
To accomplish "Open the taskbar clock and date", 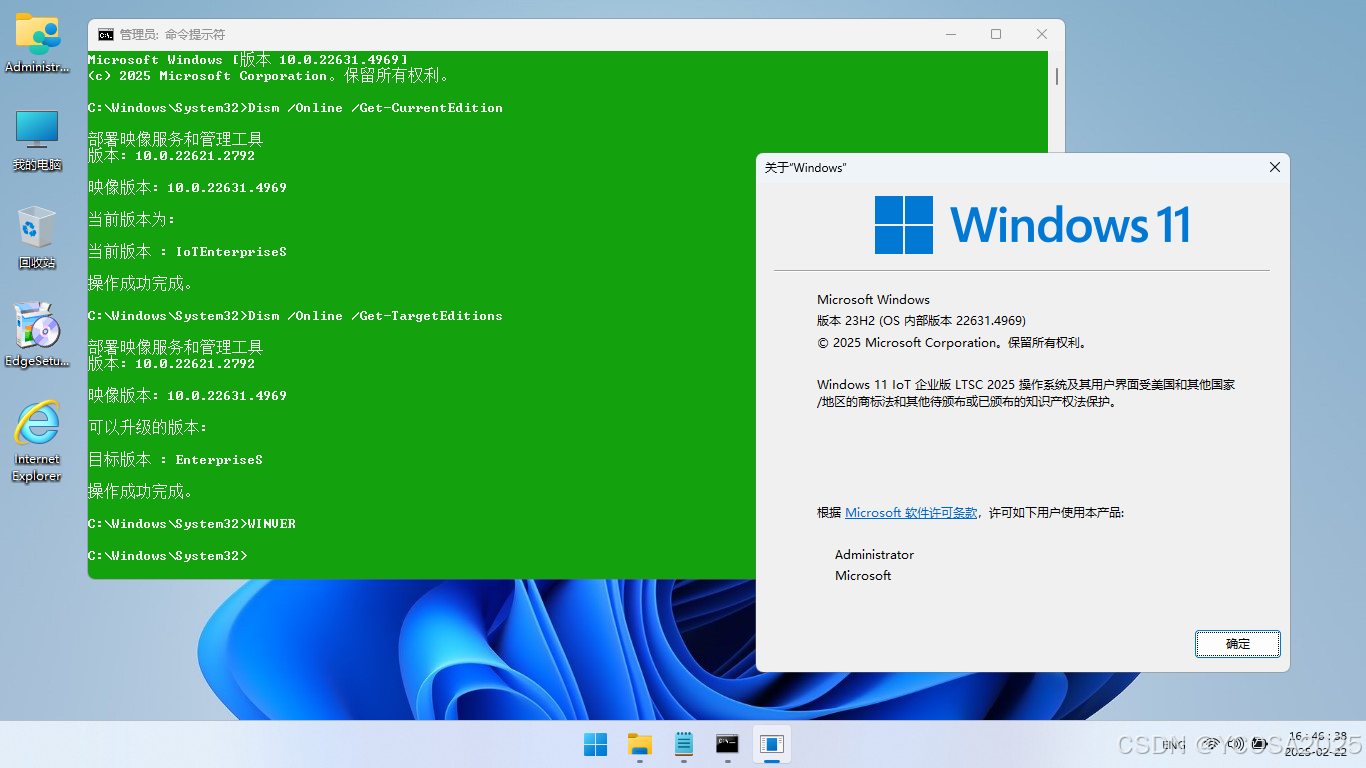I will (1316, 743).
